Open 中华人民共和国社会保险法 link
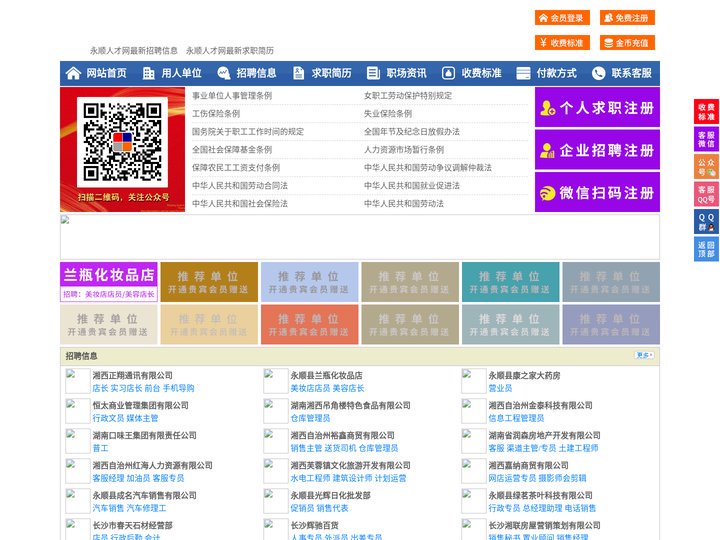Screen dimensions: 720x540 [x=240, y=203]
